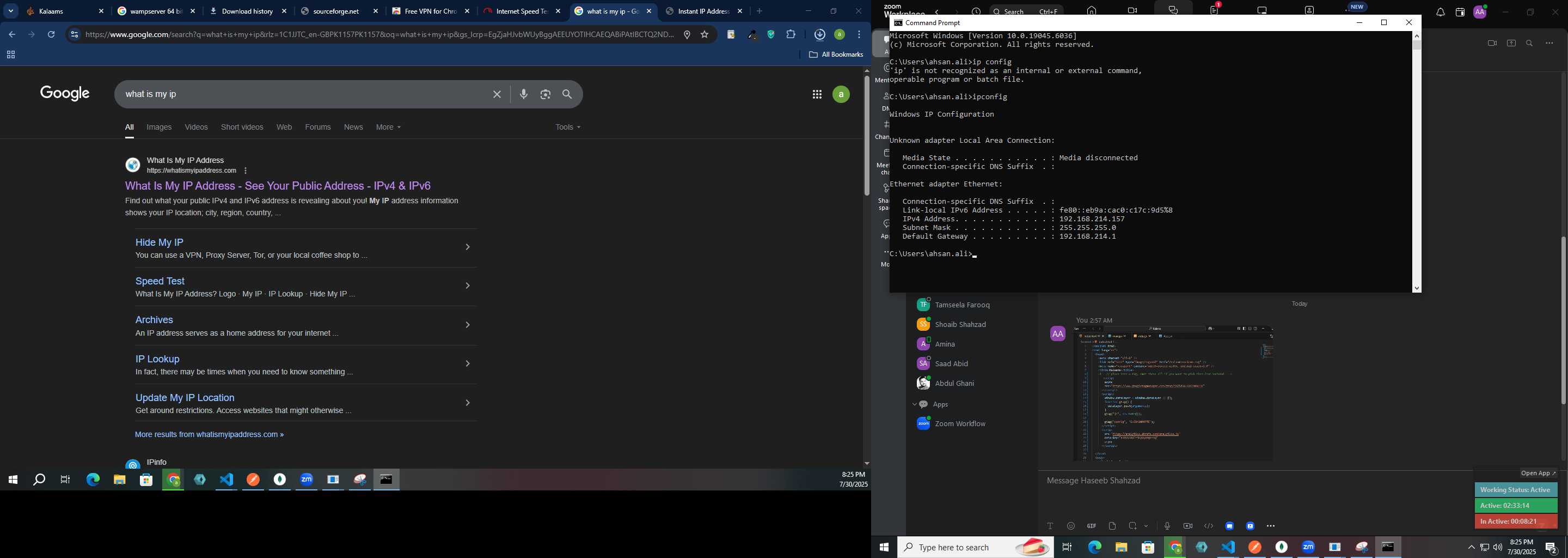The width and height of the screenshot is (1568, 558).
Task: Click Message Haseeb Shahzad input field
Action: 1254,481
